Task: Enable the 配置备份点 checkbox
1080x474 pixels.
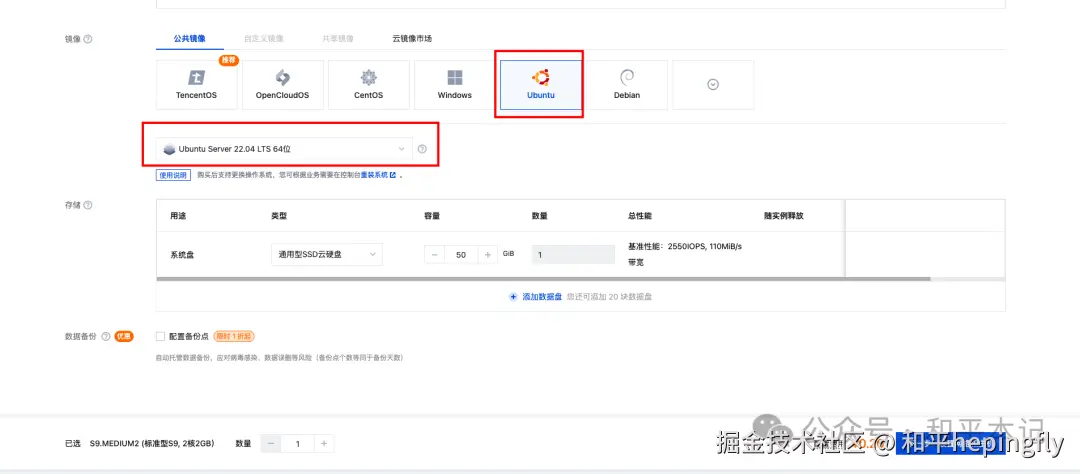Action: (x=160, y=337)
